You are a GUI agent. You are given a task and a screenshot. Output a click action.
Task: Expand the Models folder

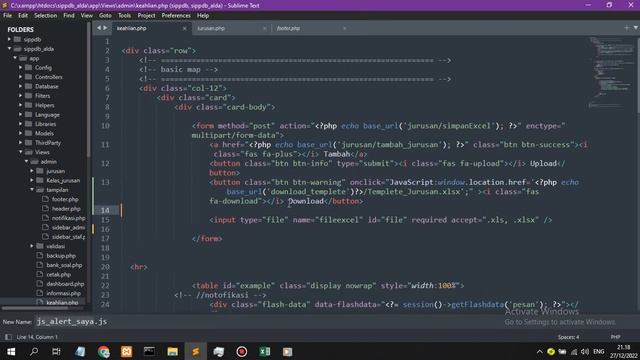pyautogui.click(x=21, y=133)
